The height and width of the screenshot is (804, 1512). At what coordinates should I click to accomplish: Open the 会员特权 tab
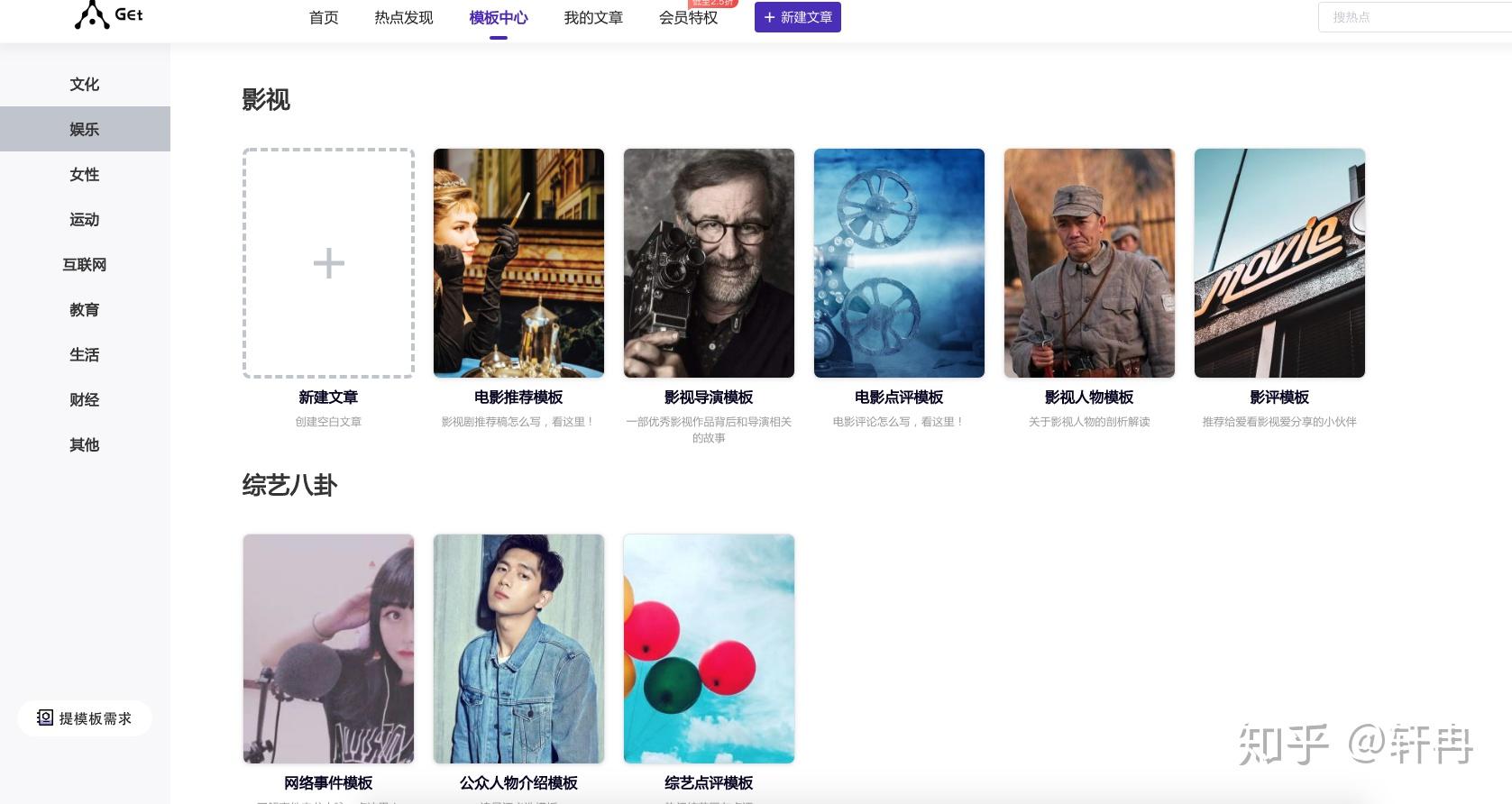[689, 17]
